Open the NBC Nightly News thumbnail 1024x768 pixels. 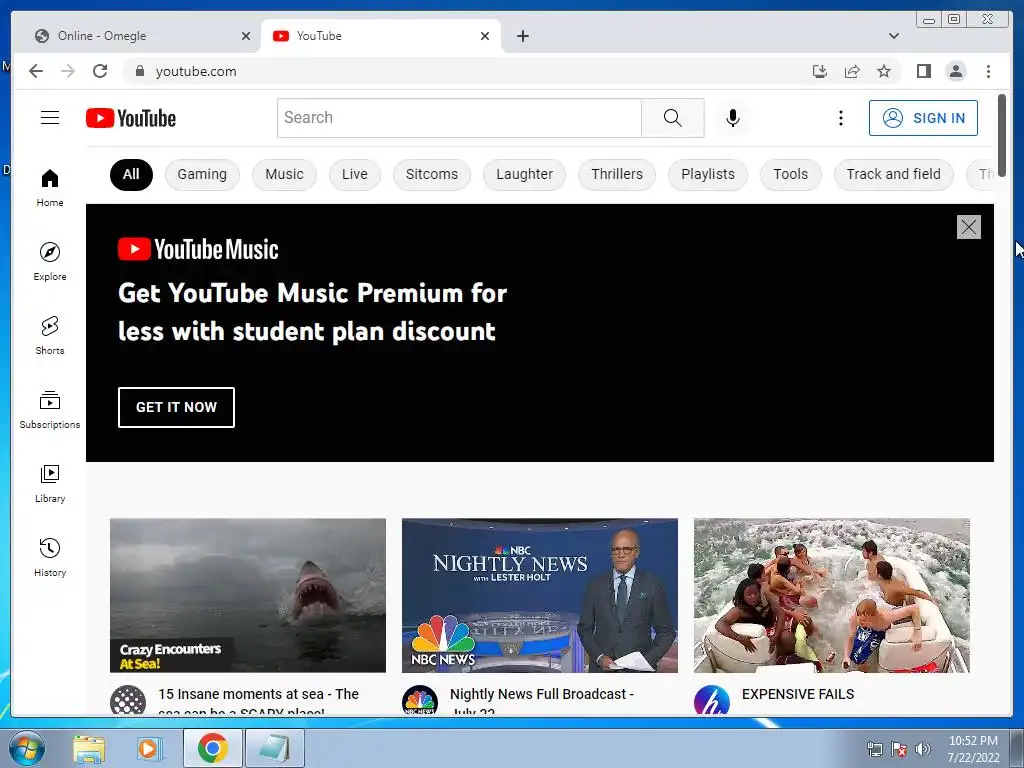539,595
